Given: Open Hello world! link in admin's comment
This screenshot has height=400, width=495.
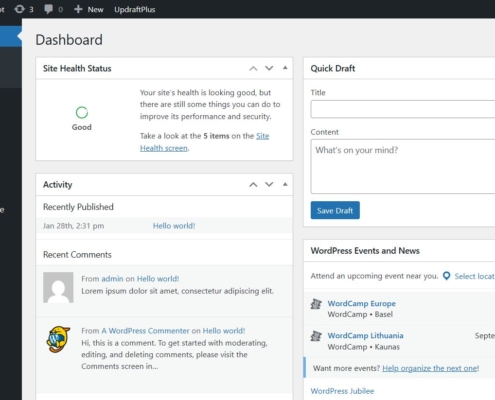Looking at the screenshot, I should pyautogui.click(x=158, y=279).
